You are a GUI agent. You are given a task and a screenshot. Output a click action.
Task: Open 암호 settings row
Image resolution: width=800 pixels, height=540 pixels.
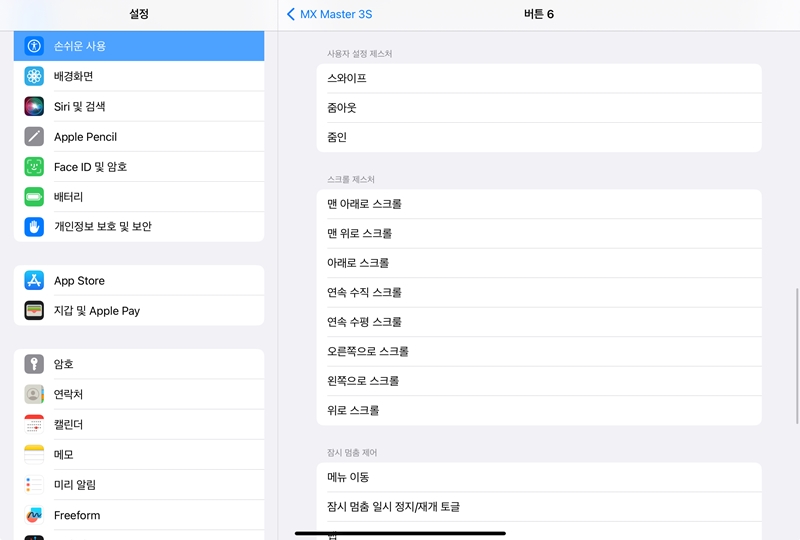point(139,364)
